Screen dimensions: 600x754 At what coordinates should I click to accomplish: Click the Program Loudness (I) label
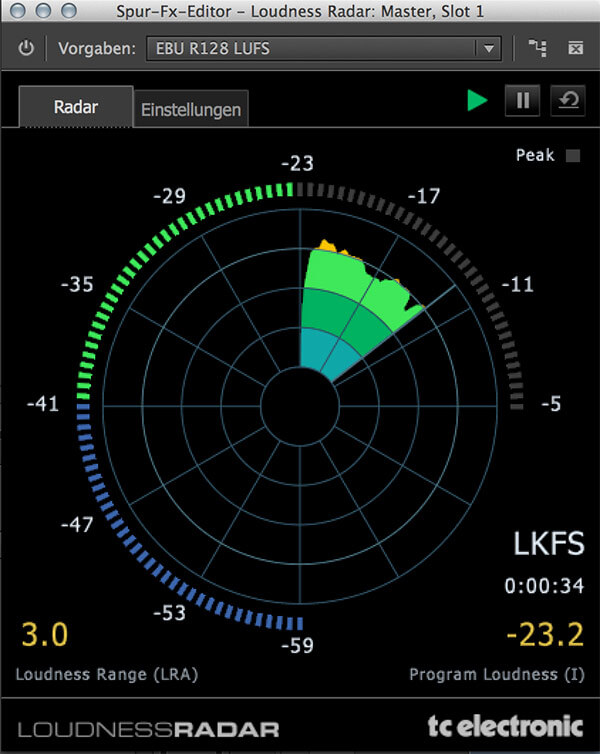pyautogui.click(x=497, y=674)
